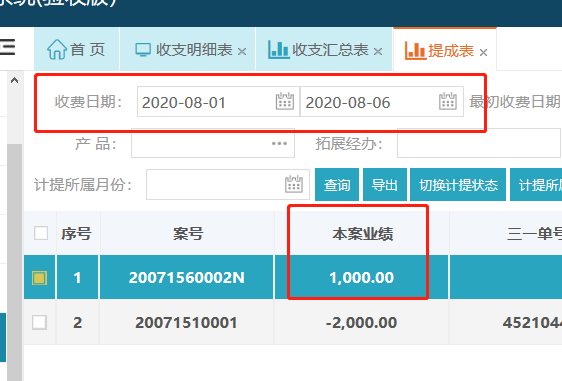Click the monitor icon on 收支明细表 tab

(x=143, y=49)
